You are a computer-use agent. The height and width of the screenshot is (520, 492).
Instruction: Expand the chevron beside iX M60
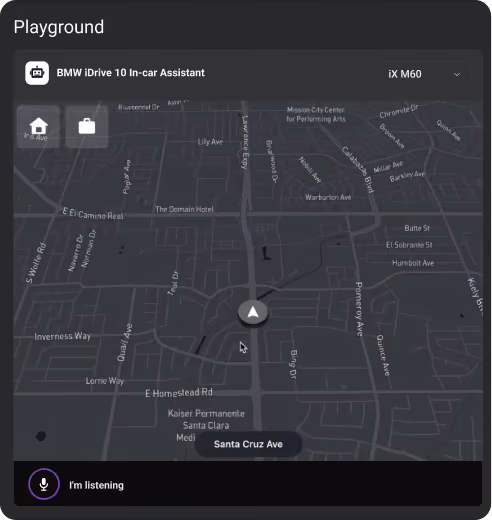(x=457, y=74)
